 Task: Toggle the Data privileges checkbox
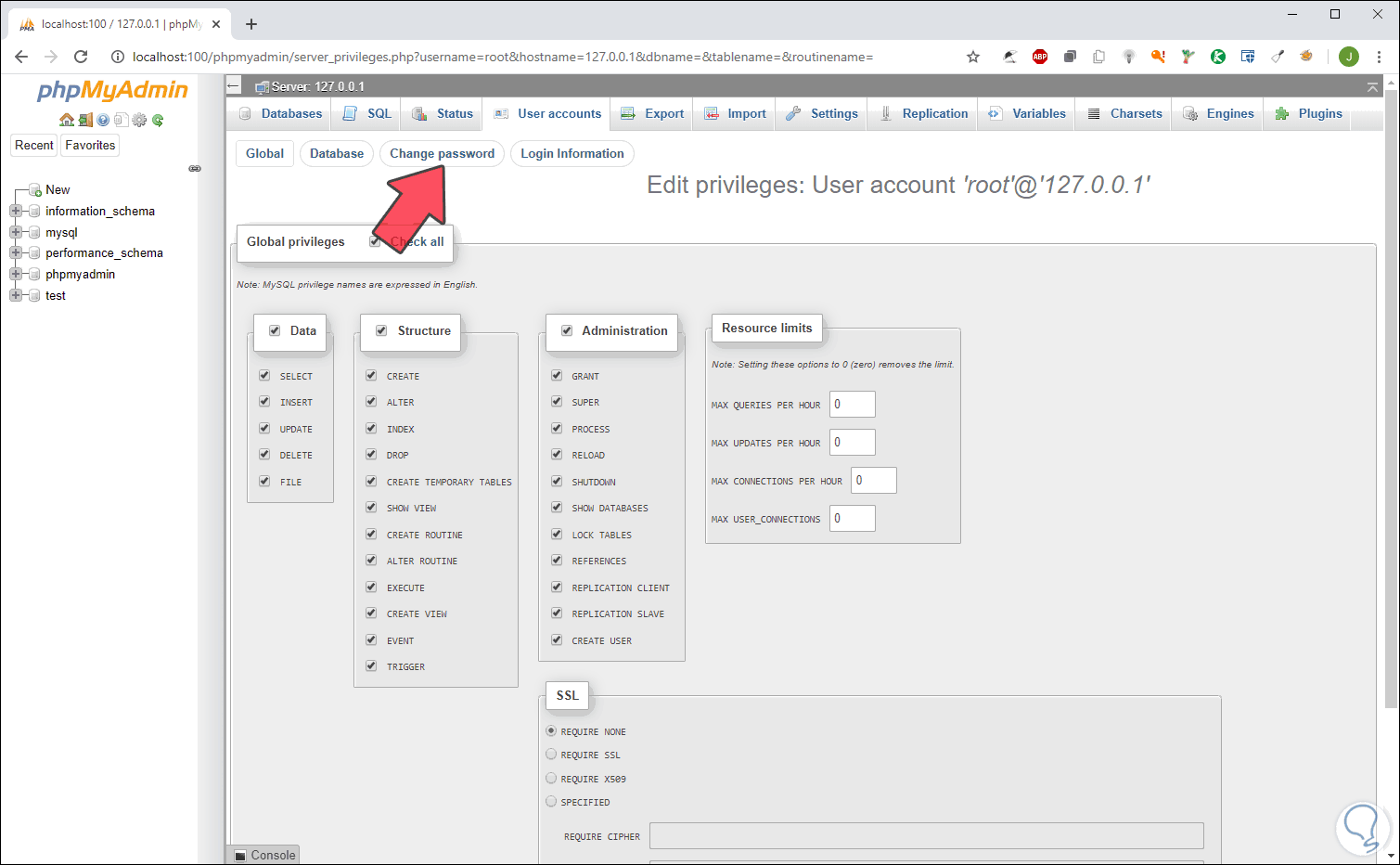click(275, 330)
